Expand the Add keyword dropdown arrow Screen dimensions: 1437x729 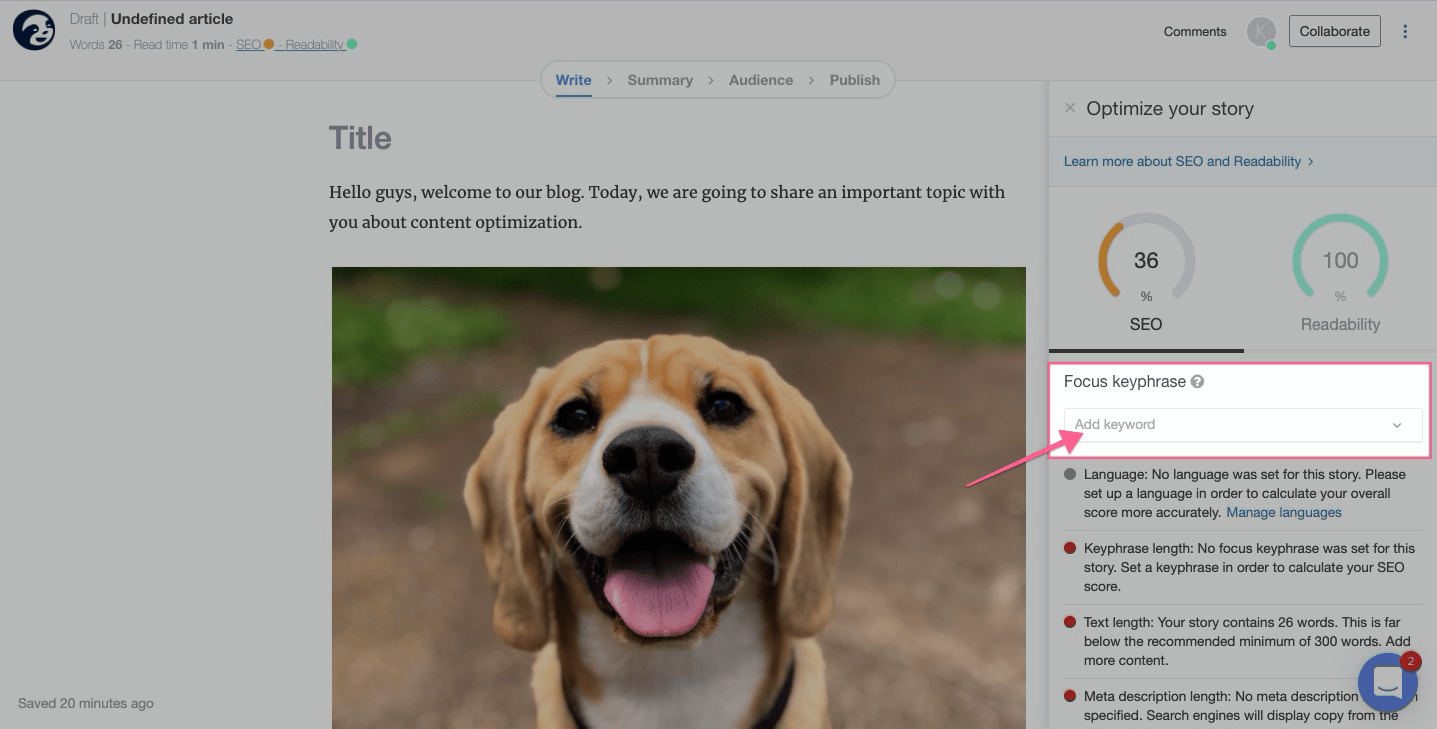(x=1397, y=425)
